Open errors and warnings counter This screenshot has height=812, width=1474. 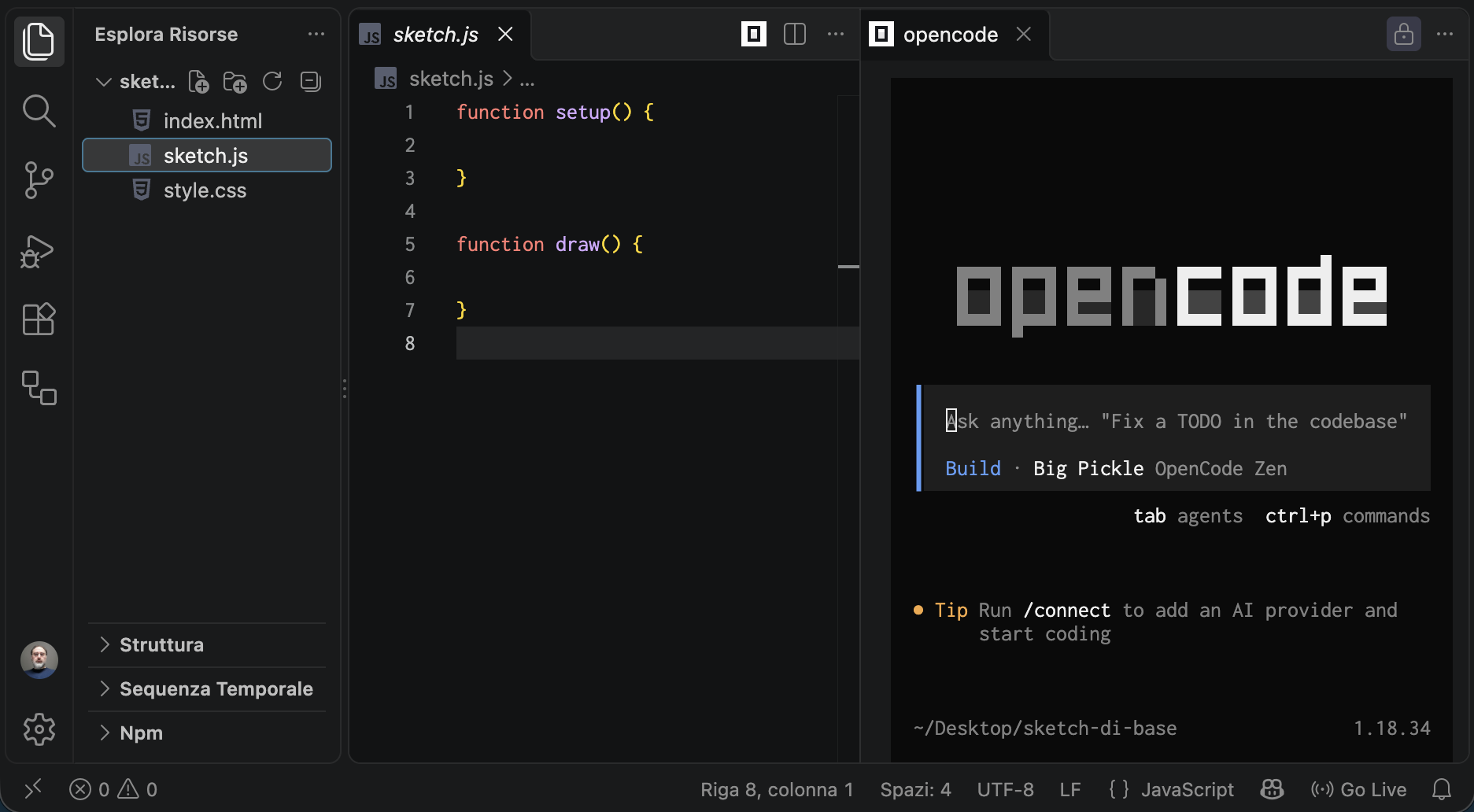(113, 789)
